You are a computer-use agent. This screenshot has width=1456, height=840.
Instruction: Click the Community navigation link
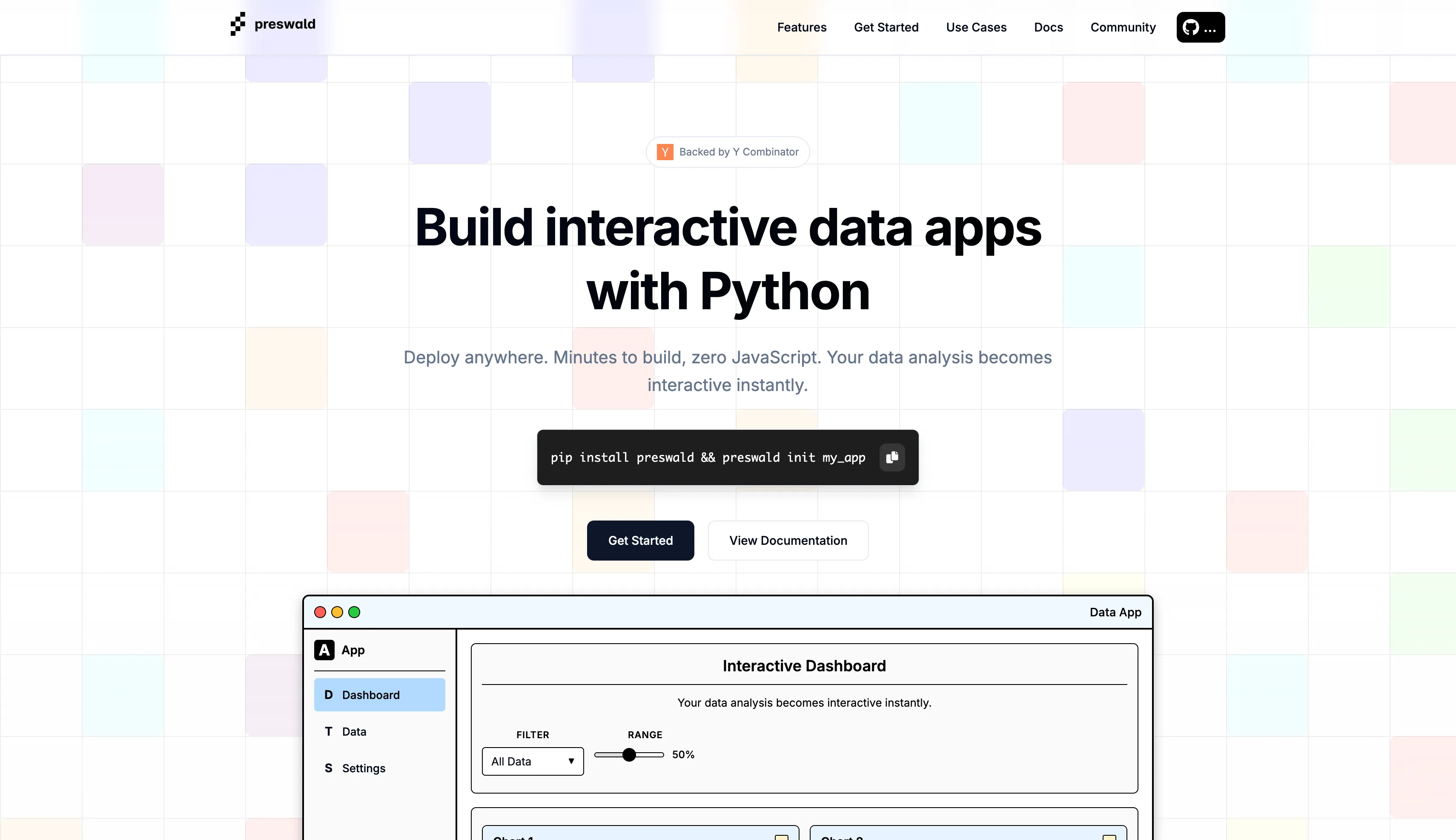[x=1123, y=27]
